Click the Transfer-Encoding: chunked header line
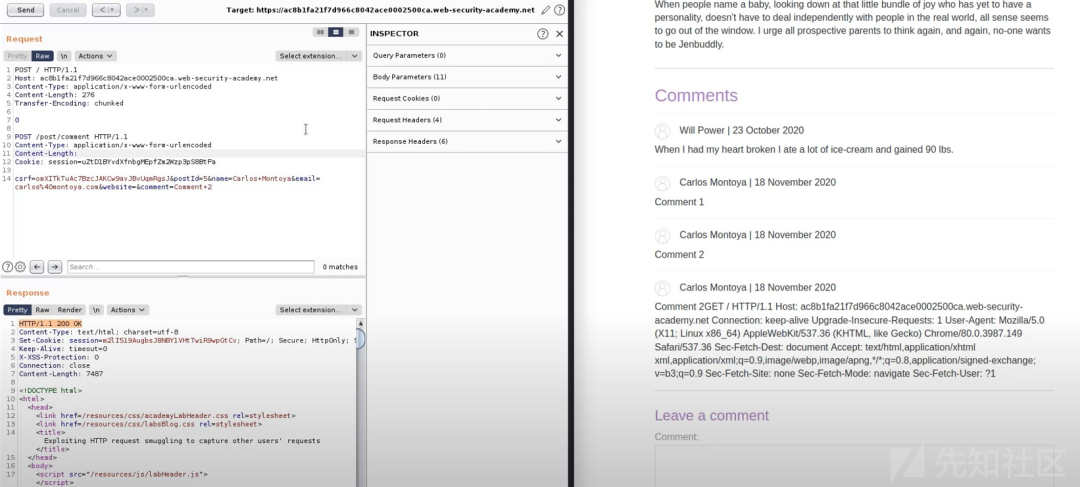The height and width of the screenshot is (487, 1080). tap(69, 103)
